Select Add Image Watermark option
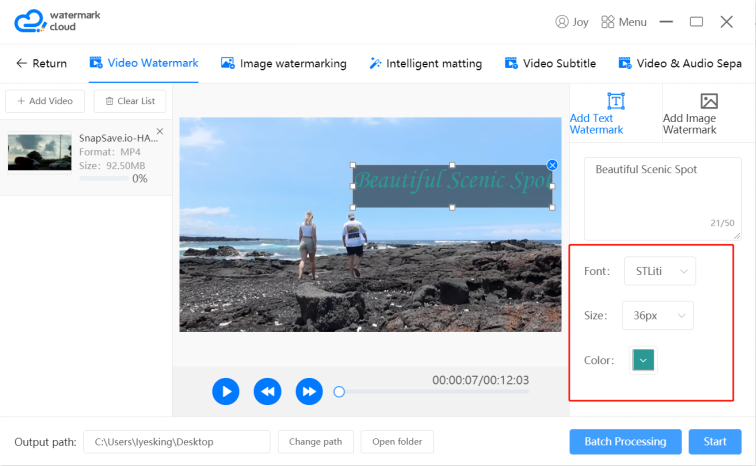This screenshot has width=756, height=466. pyautogui.click(x=709, y=114)
